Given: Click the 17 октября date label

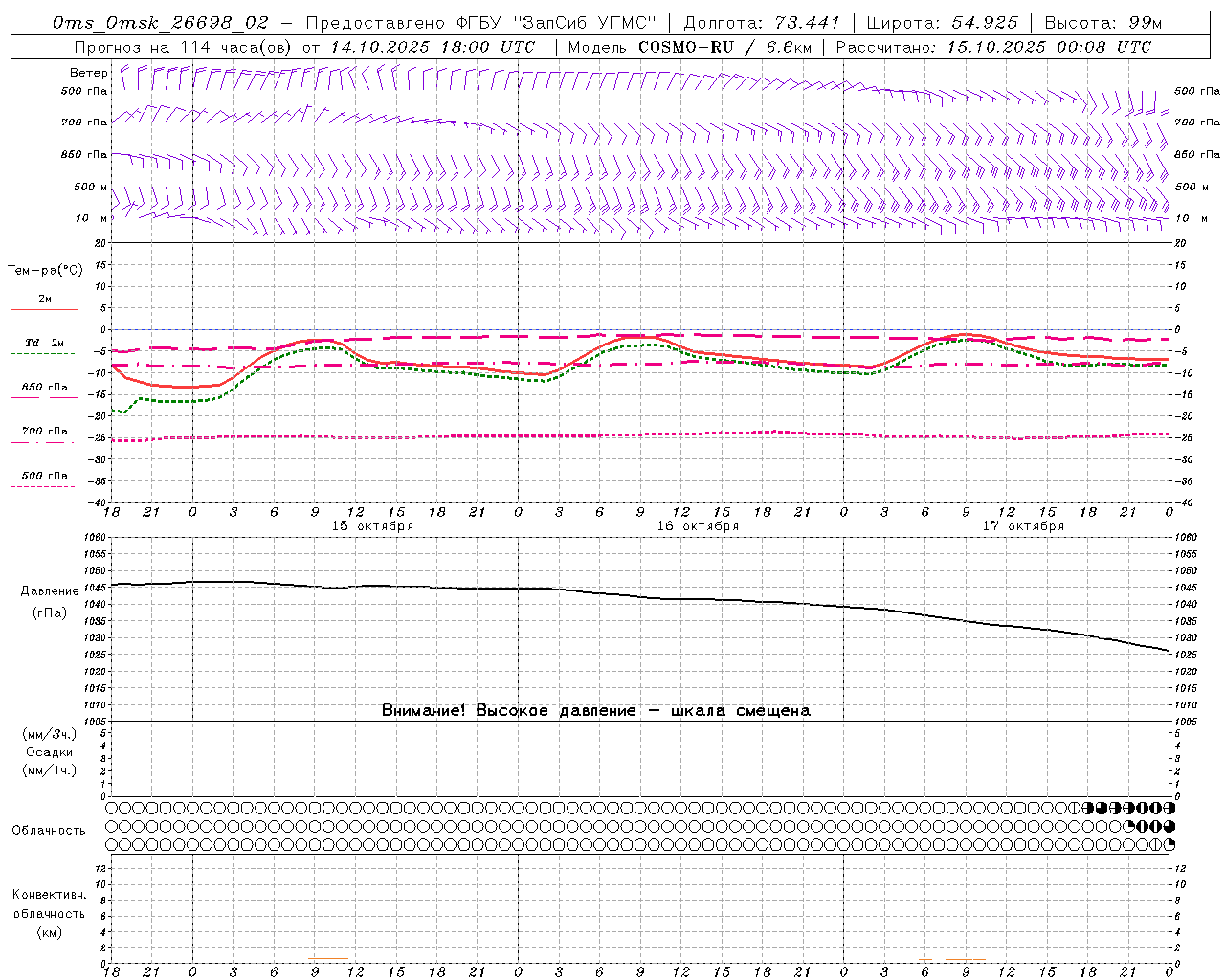Looking at the screenshot, I should coord(1023,526).
